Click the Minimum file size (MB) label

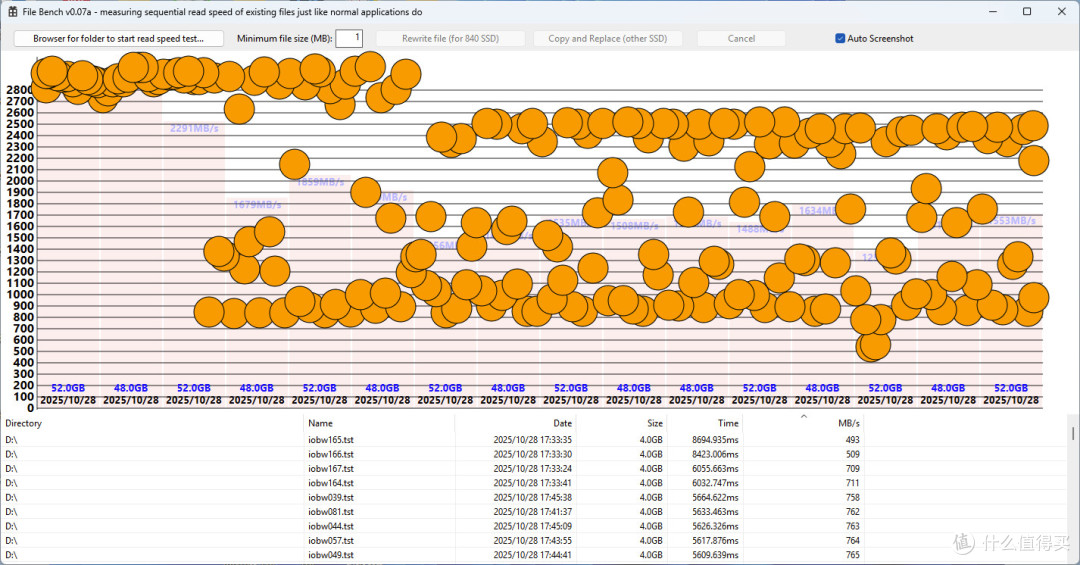(284, 39)
